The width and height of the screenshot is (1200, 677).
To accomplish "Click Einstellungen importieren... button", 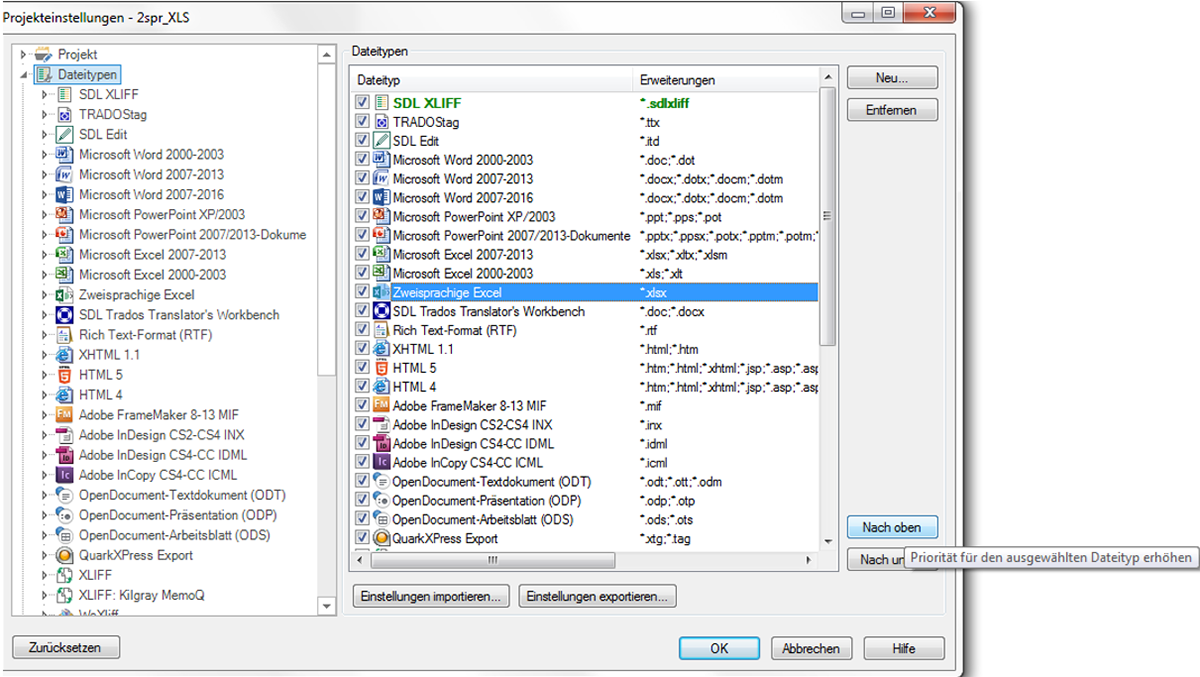I will pos(432,596).
